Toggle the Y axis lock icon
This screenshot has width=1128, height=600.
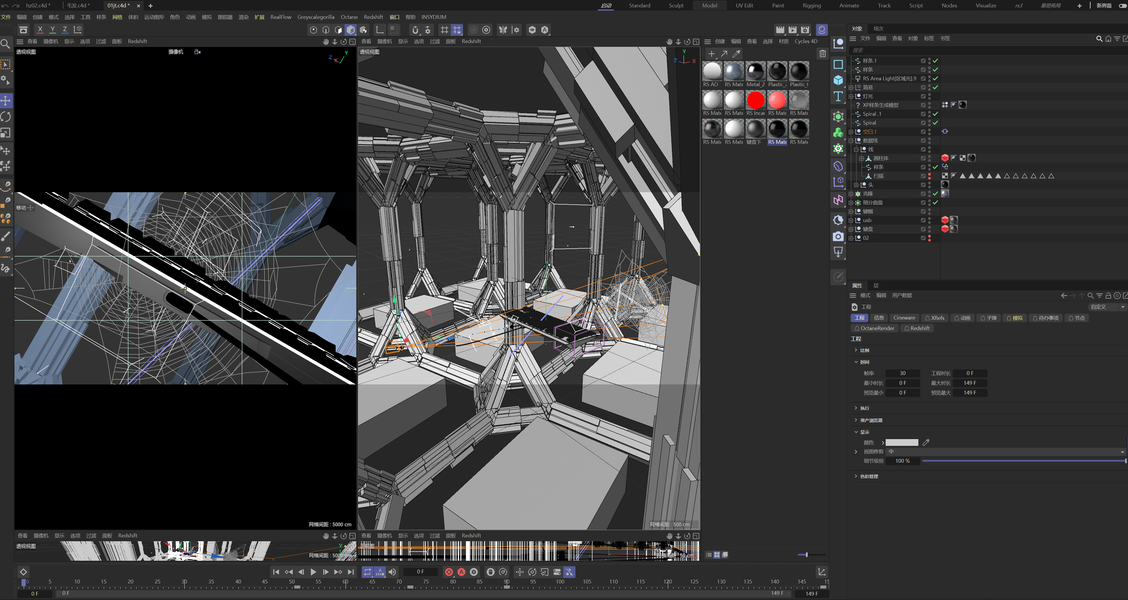(x=53, y=29)
